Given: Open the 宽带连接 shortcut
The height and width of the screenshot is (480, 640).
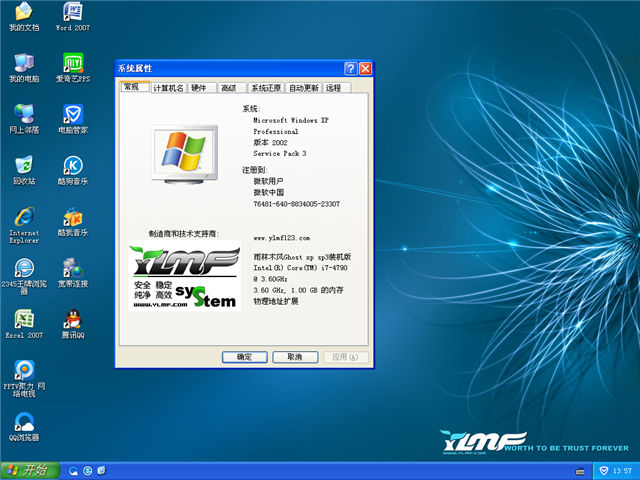Looking at the screenshot, I should coord(73,273).
